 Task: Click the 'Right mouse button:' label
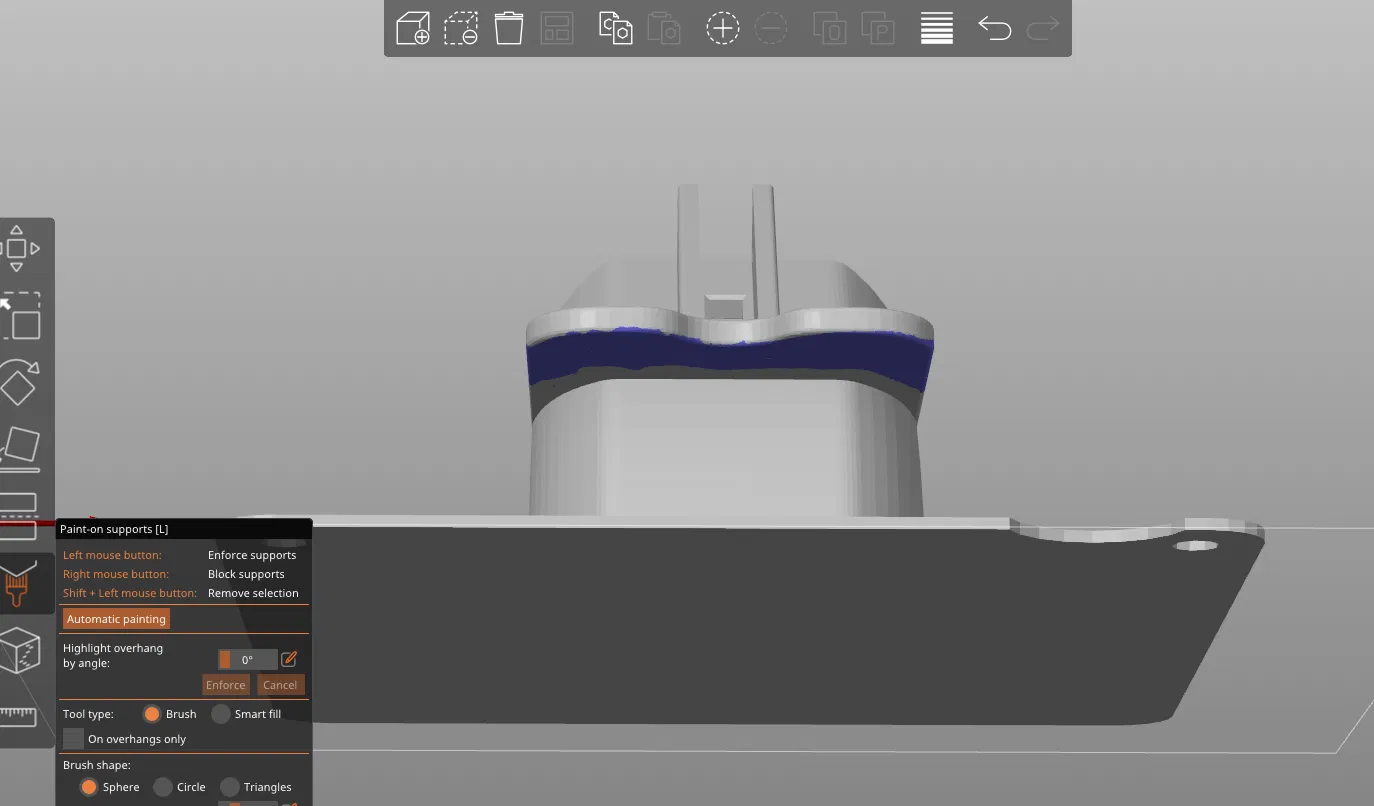(116, 574)
